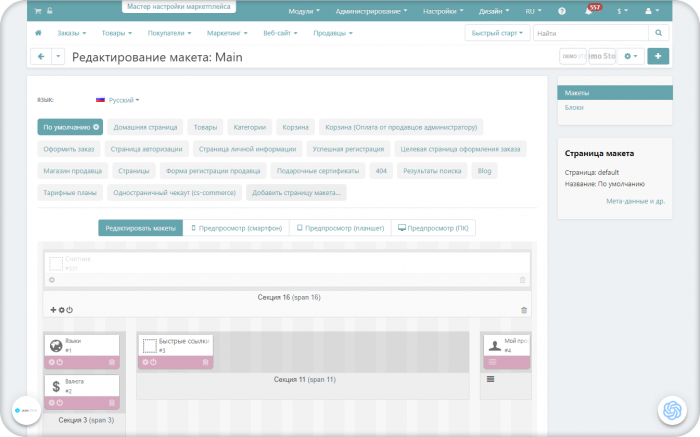Open the Заказы menu

click(71, 33)
